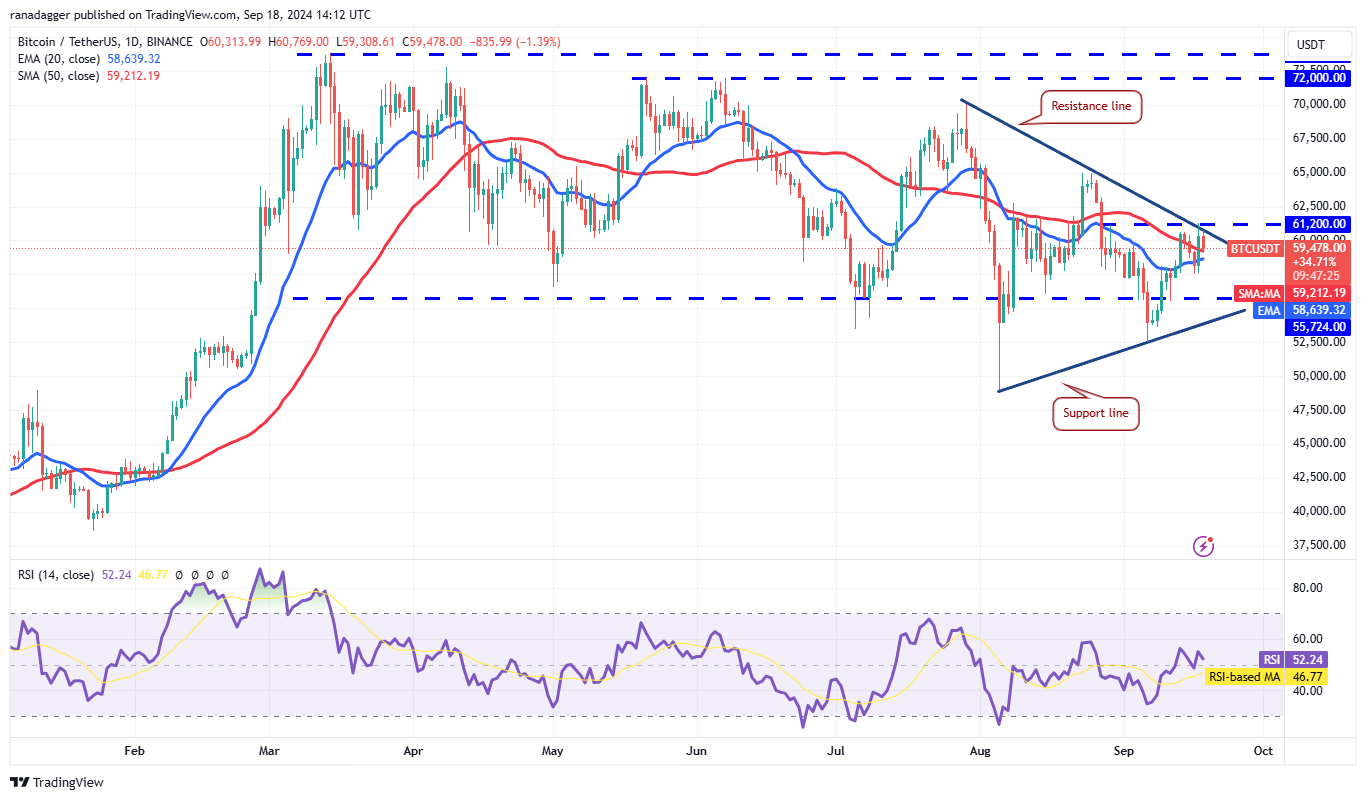Image resolution: width=1366 pixels, height=800 pixels.
Task: Click the H60,769.00 high price value
Action: tap(298, 42)
